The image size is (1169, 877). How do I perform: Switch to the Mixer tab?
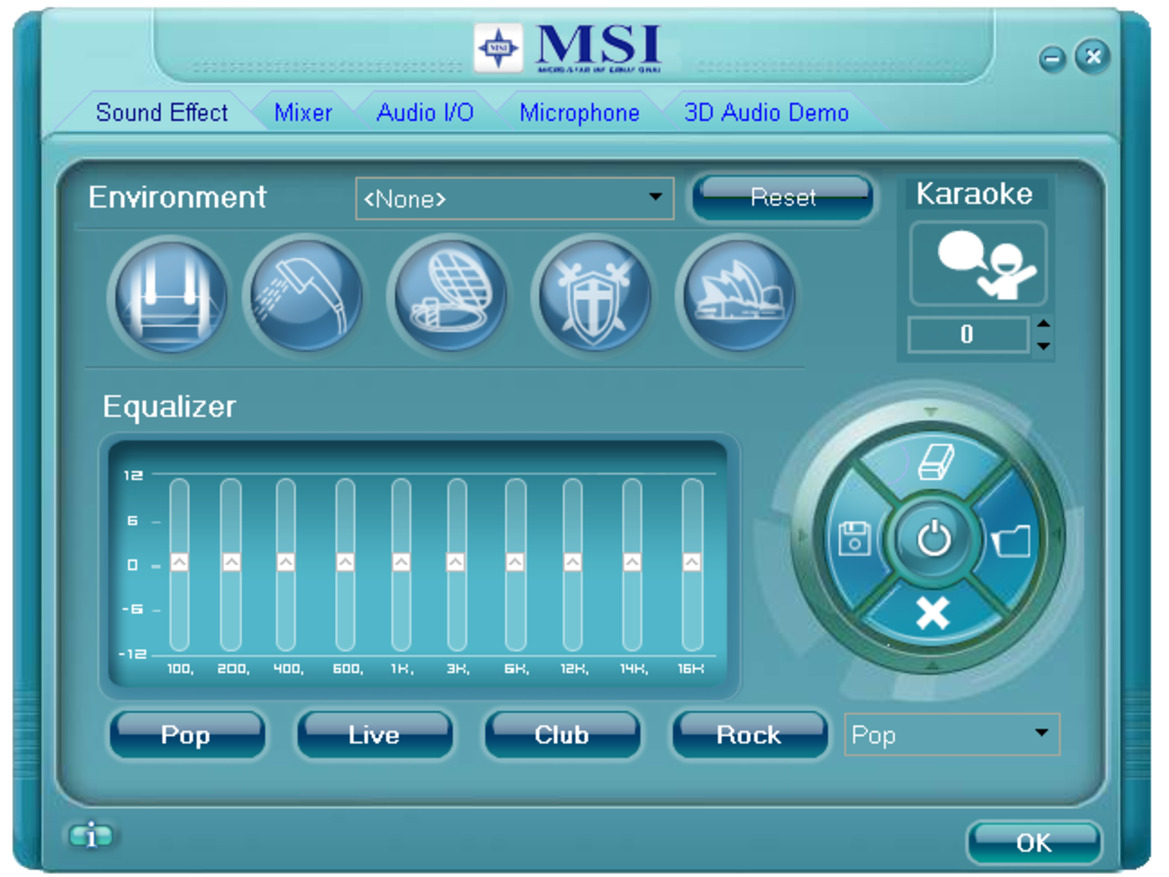(x=303, y=113)
